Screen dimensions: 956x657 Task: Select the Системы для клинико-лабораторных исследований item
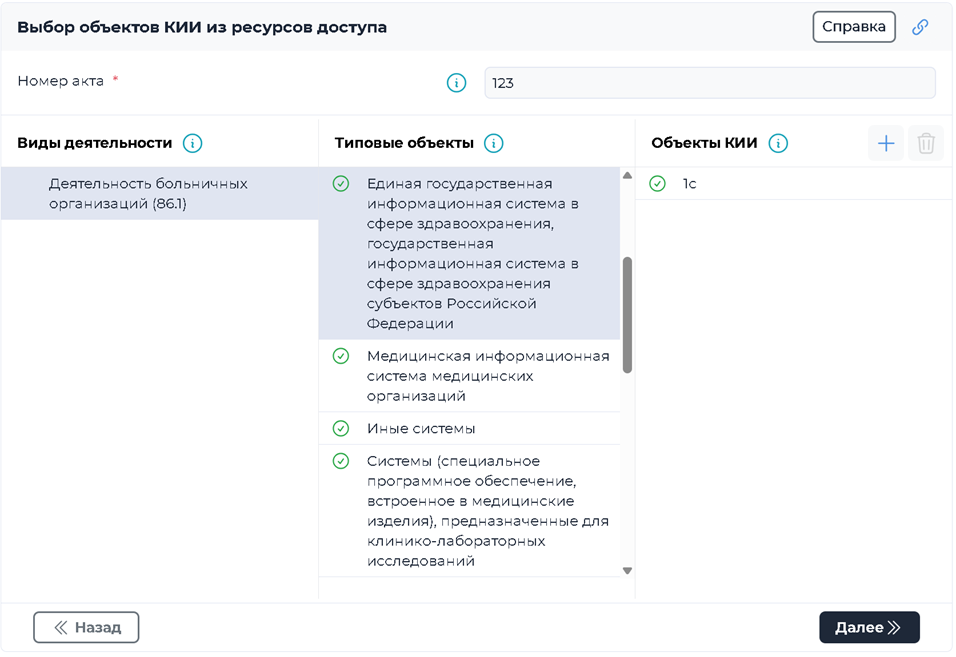487,511
